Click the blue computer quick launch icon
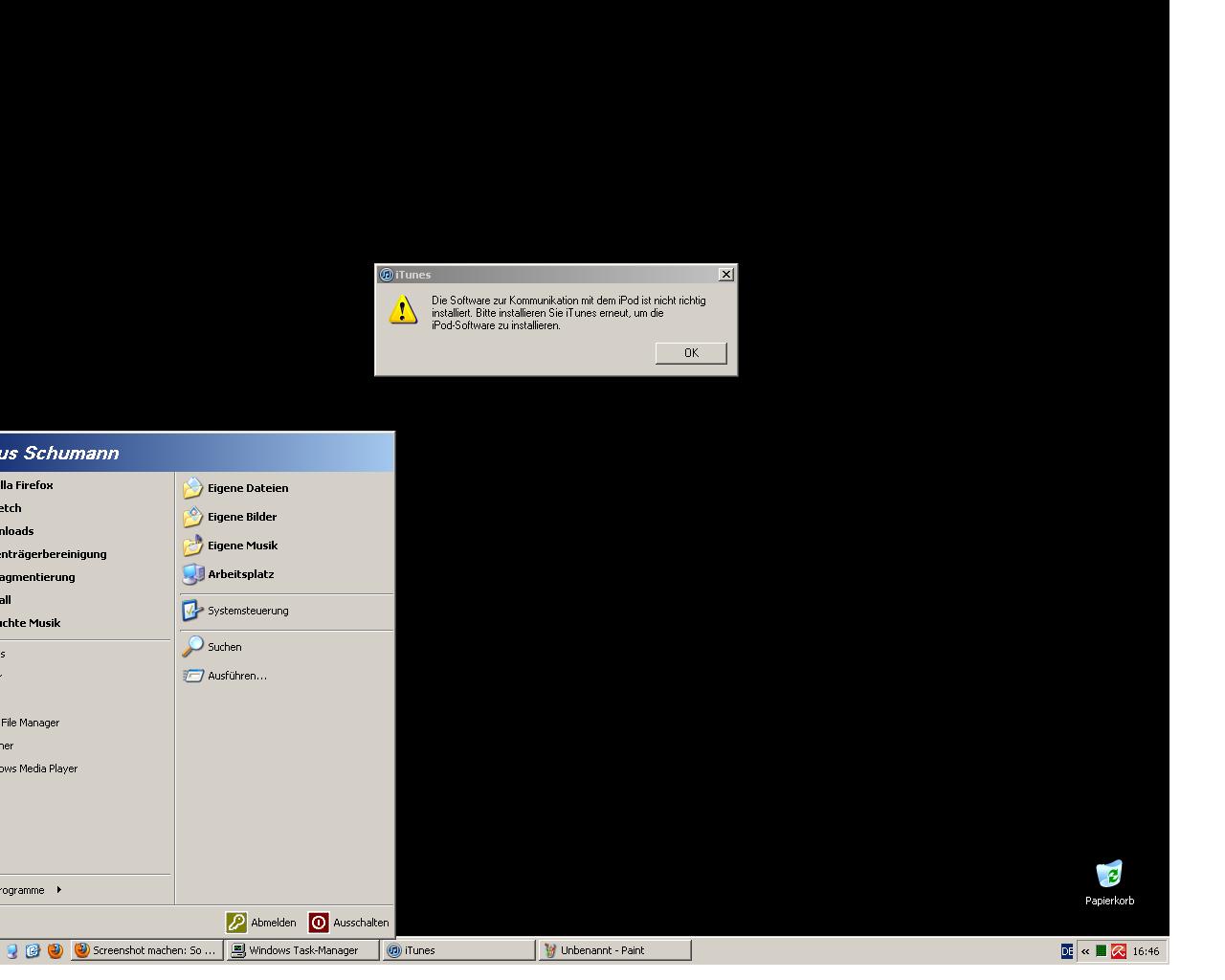 click(x=11, y=950)
